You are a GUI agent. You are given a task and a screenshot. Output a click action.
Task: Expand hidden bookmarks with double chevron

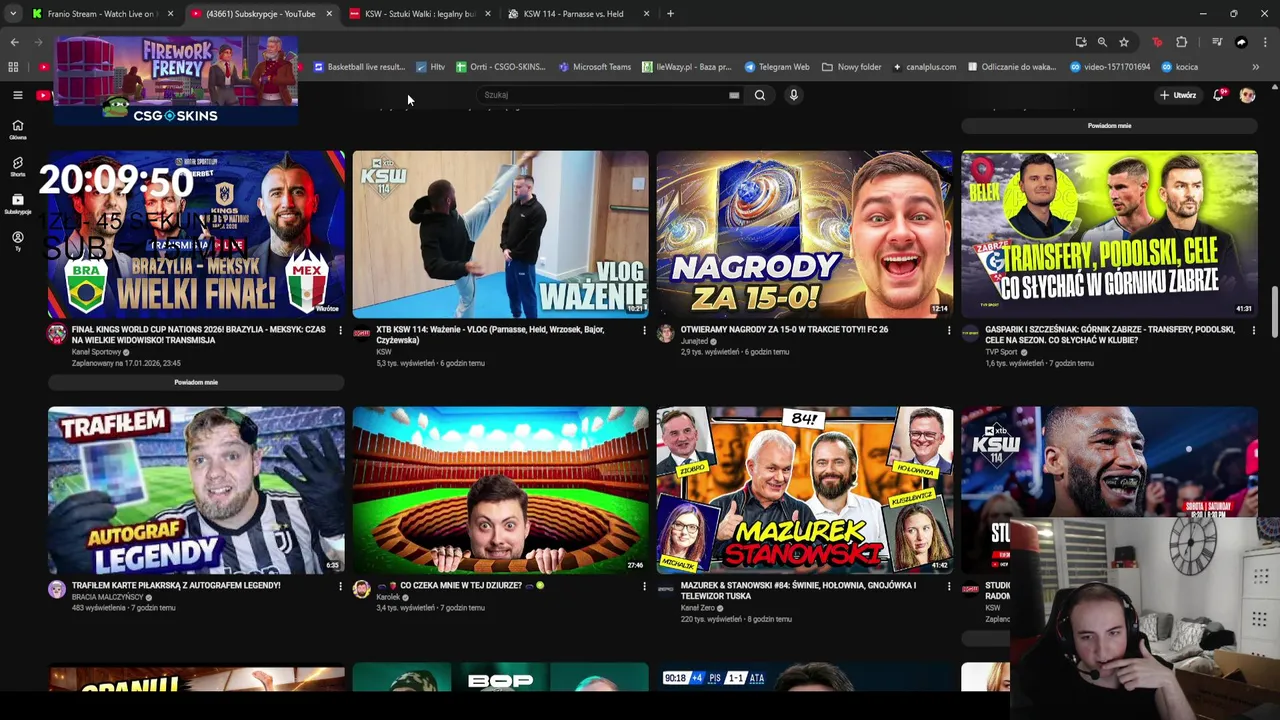pos(1255,67)
